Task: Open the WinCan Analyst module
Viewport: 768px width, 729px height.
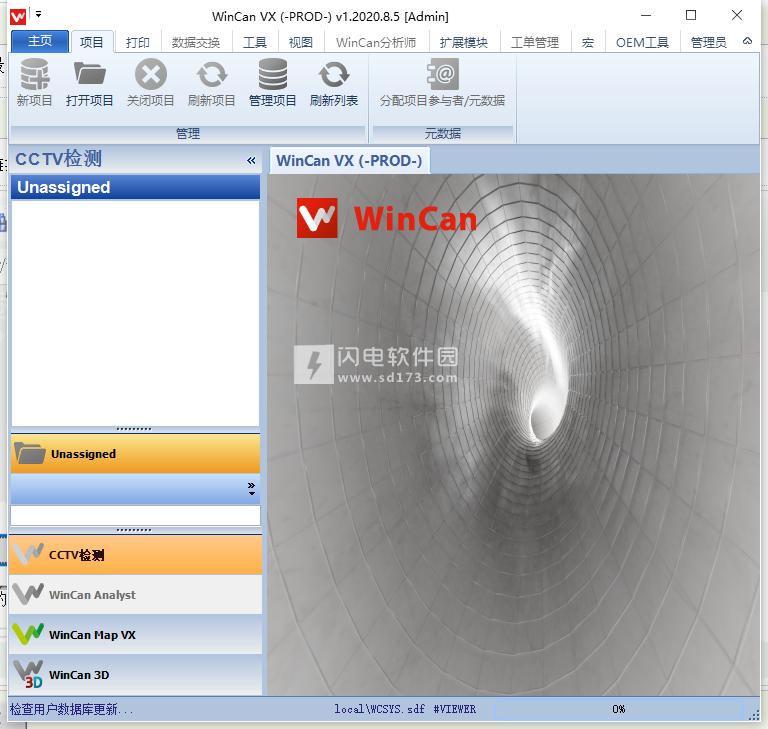Action: (136, 594)
